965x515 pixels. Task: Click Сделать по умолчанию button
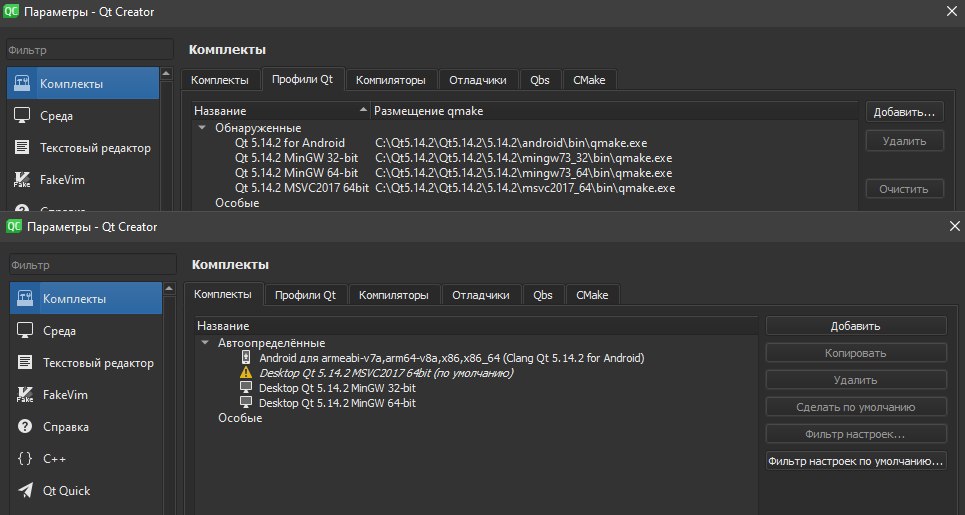tap(856, 407)
